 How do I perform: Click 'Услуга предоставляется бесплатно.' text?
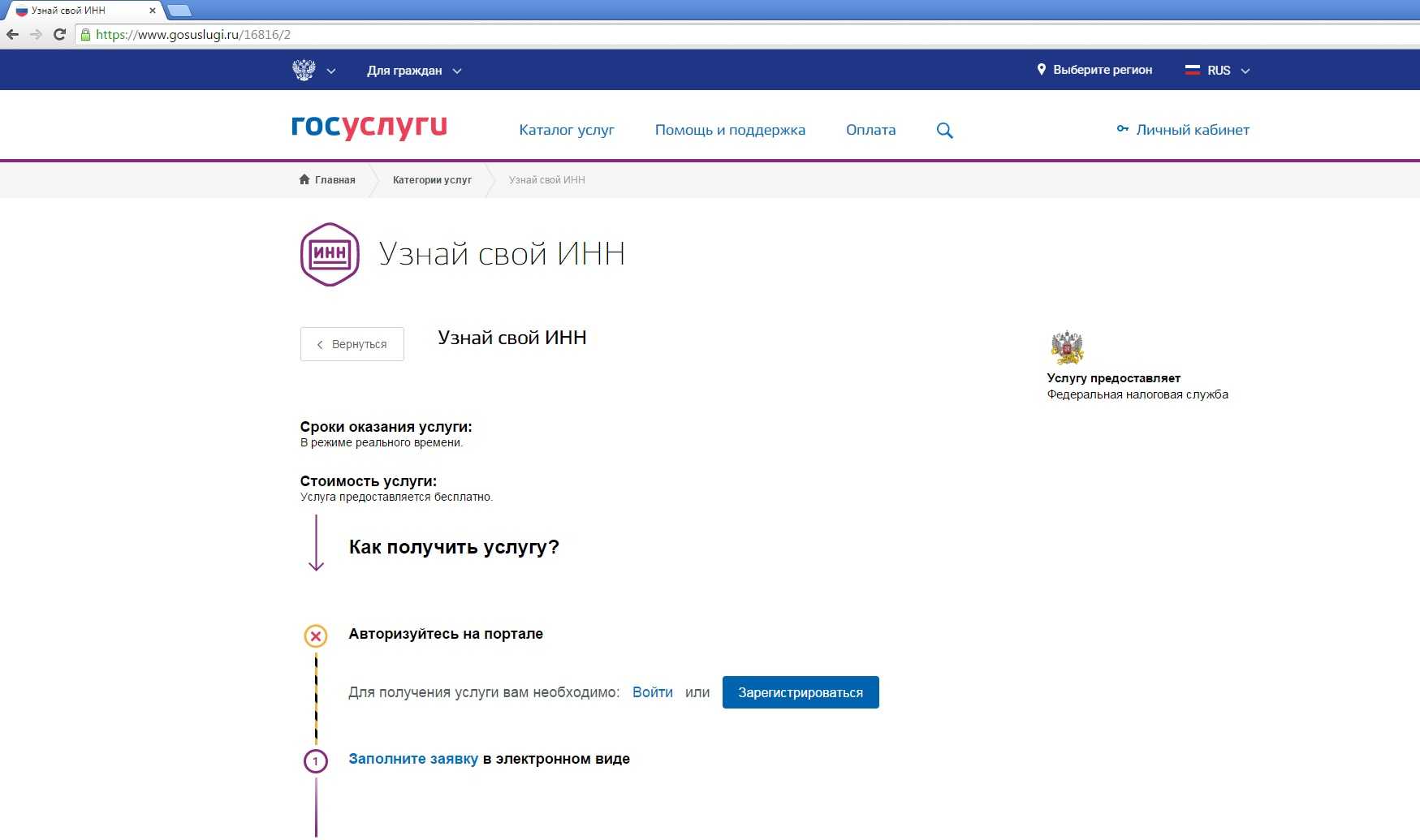coord(396,497)
